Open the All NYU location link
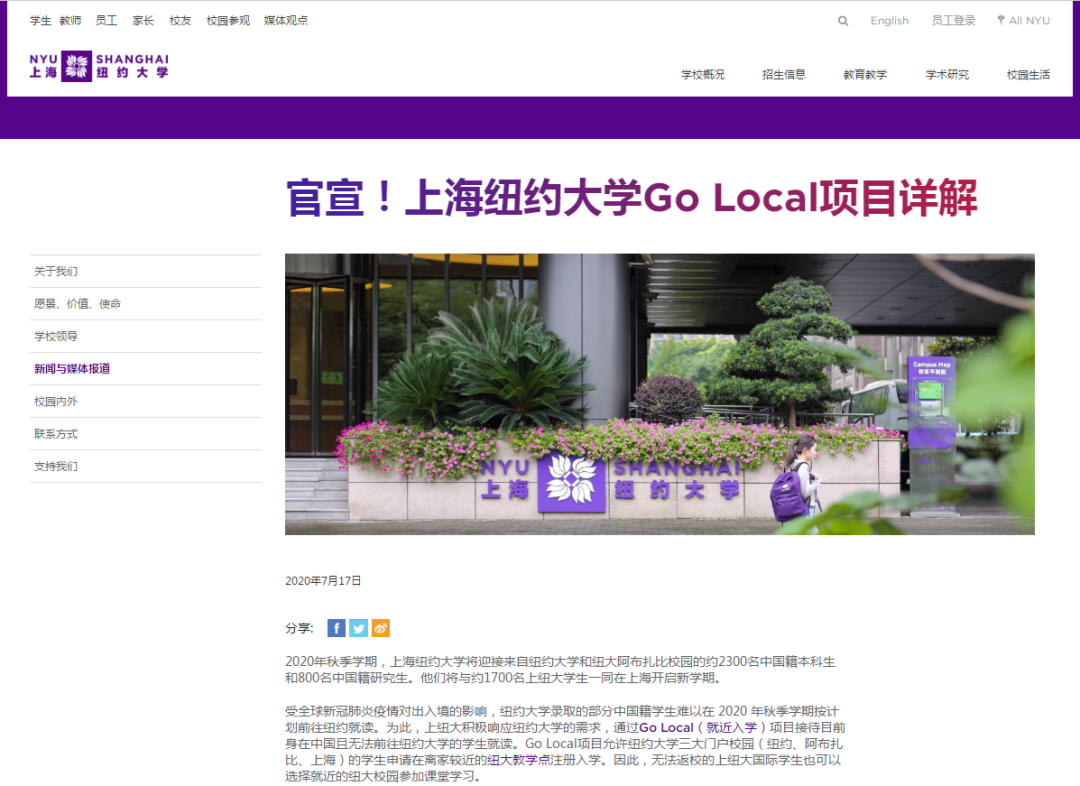Screen dimensions: 1080x786 (x=1023, y=21)
